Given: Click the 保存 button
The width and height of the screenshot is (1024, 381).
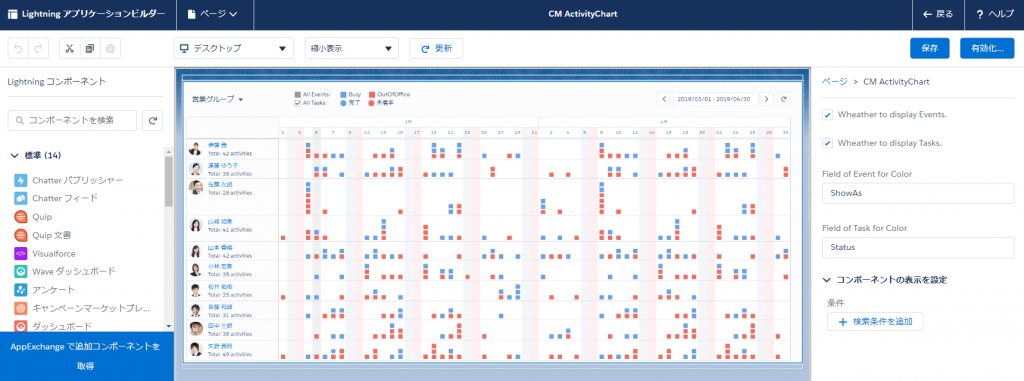Looking at the screenshot, I should click(x=930, y=48).
